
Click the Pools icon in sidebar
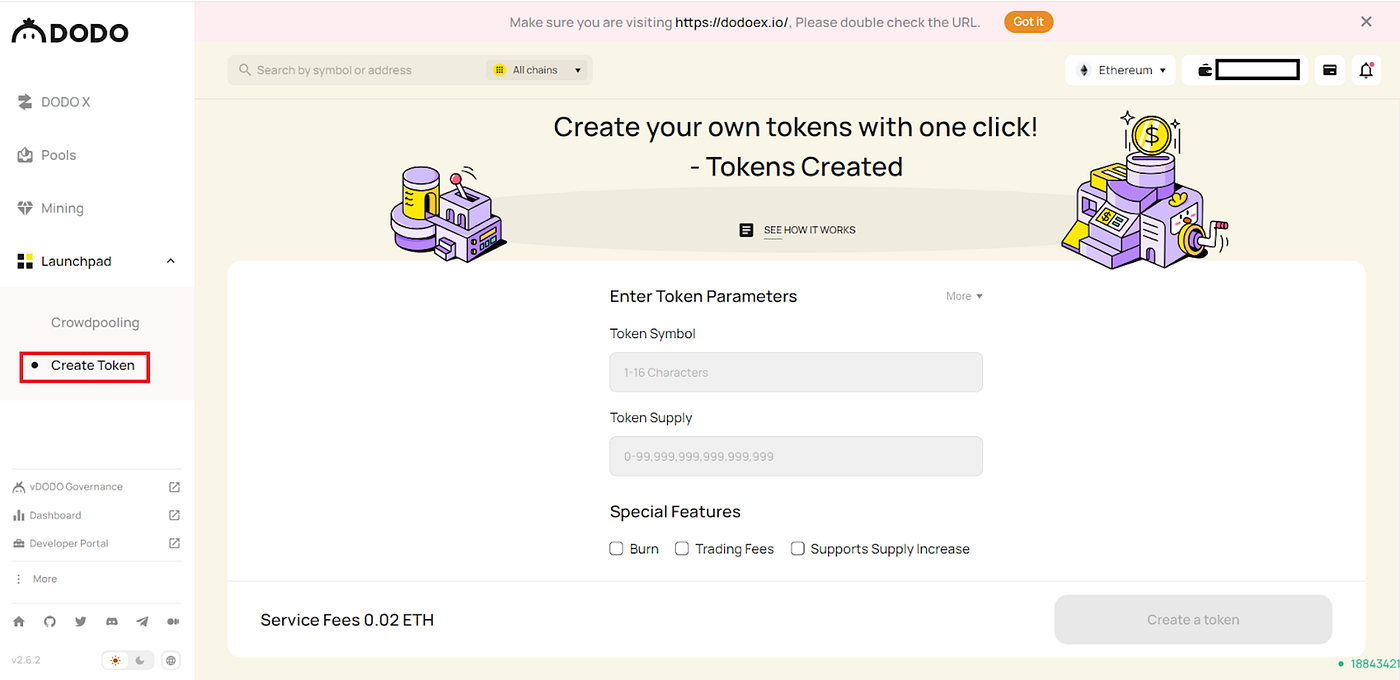click(26, 155)
